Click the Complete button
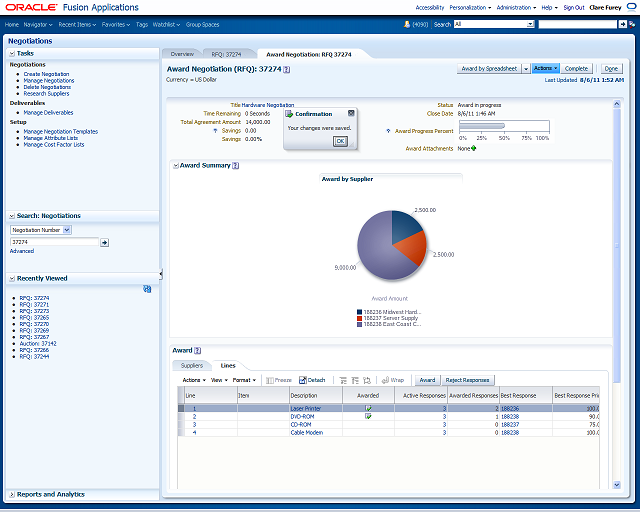Viewport: 640px width, 512px height. point(576,69)
